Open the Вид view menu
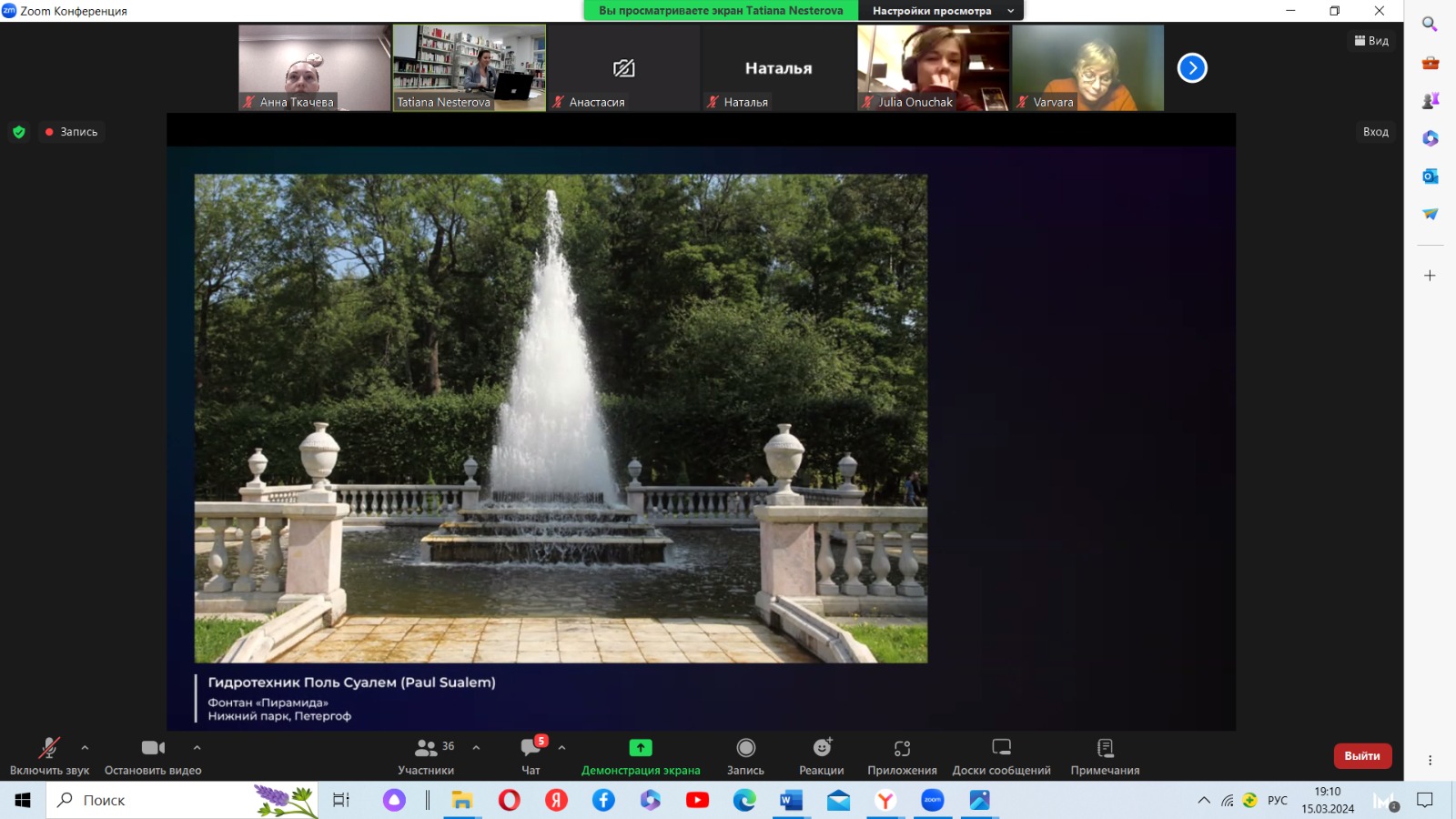 [1371, 41]
